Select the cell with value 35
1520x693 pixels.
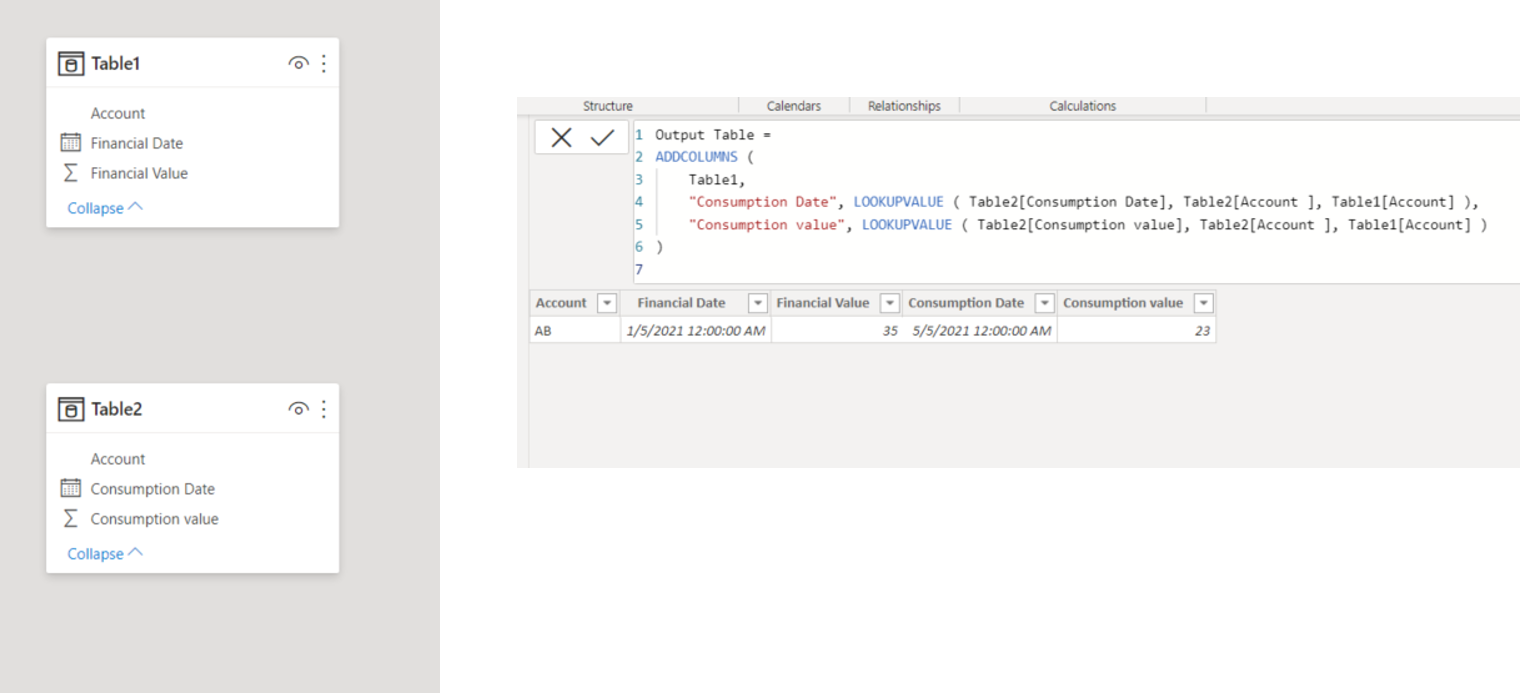coord(836,330)
